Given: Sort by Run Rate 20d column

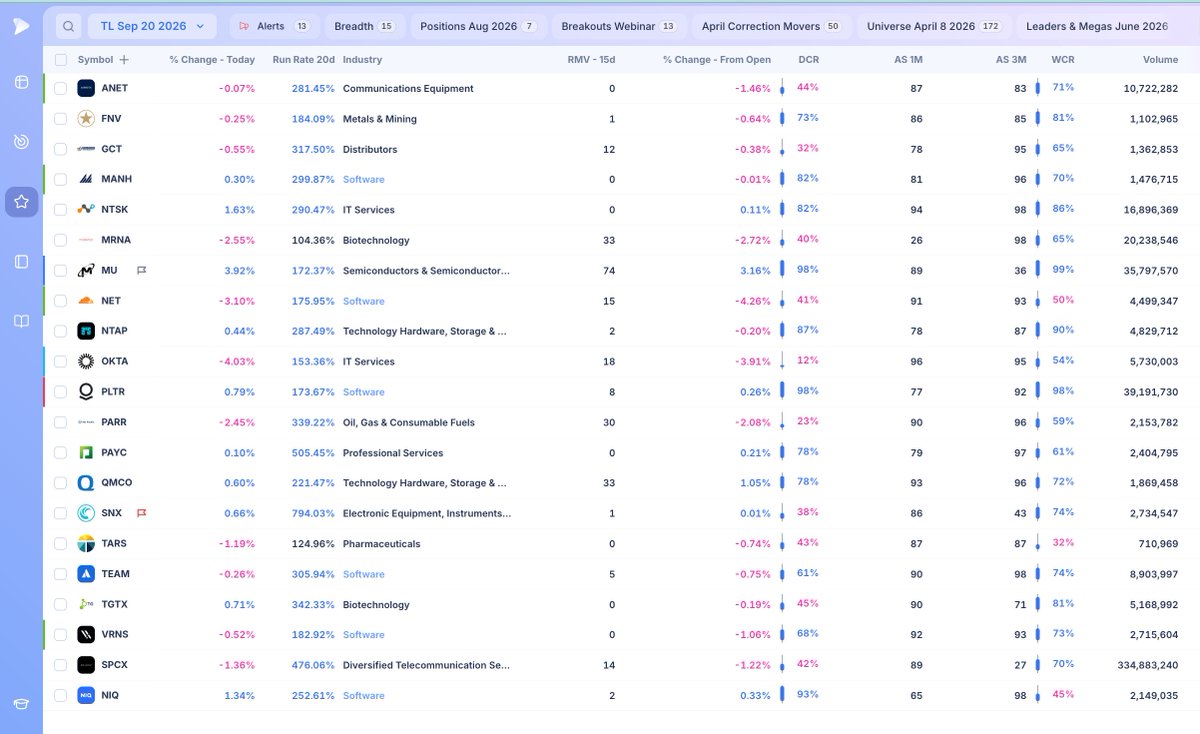Looking at the screenshot, I should coord(304,60).
